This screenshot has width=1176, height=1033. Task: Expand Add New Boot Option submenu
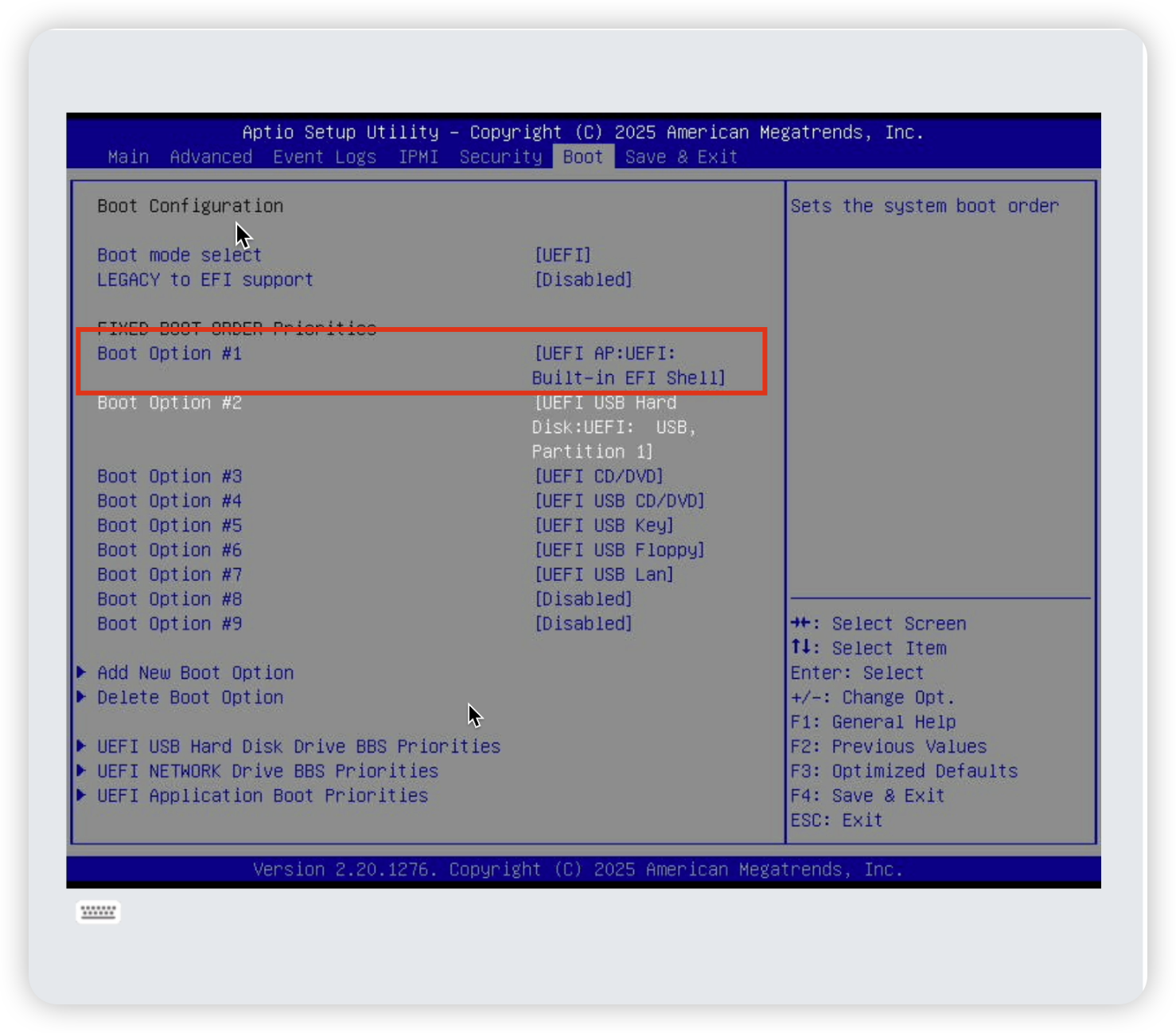(195, 673)
